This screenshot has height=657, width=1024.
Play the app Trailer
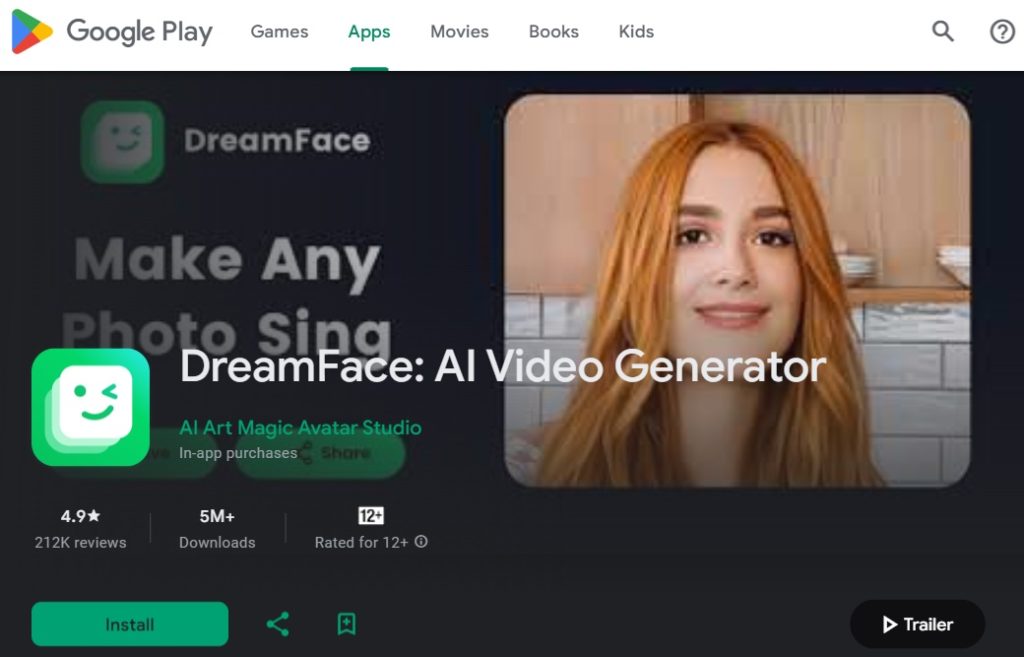pyautogui.click(x=917, y=625)
